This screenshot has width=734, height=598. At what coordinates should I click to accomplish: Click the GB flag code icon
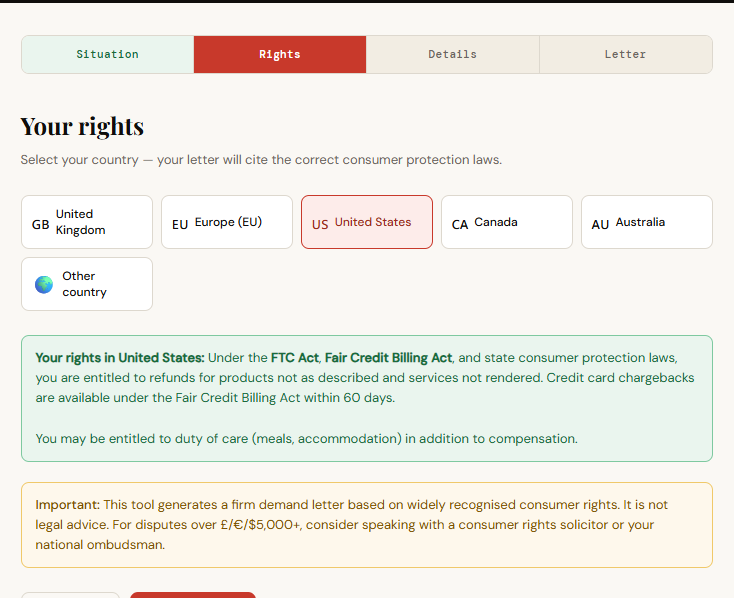(40, 224)
